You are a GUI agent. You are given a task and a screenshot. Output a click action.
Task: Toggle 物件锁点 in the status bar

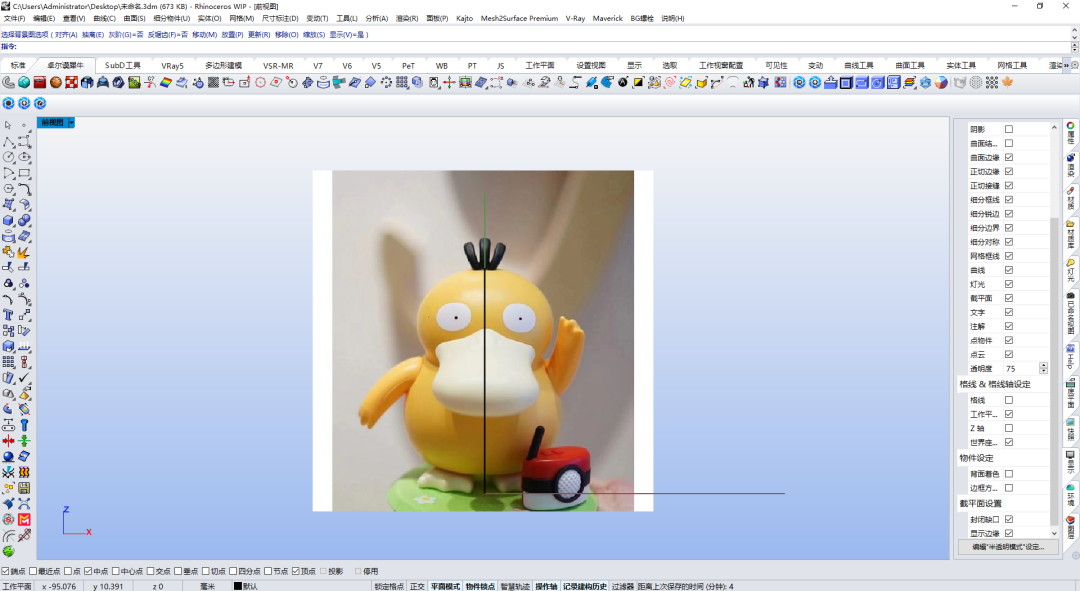480,586
